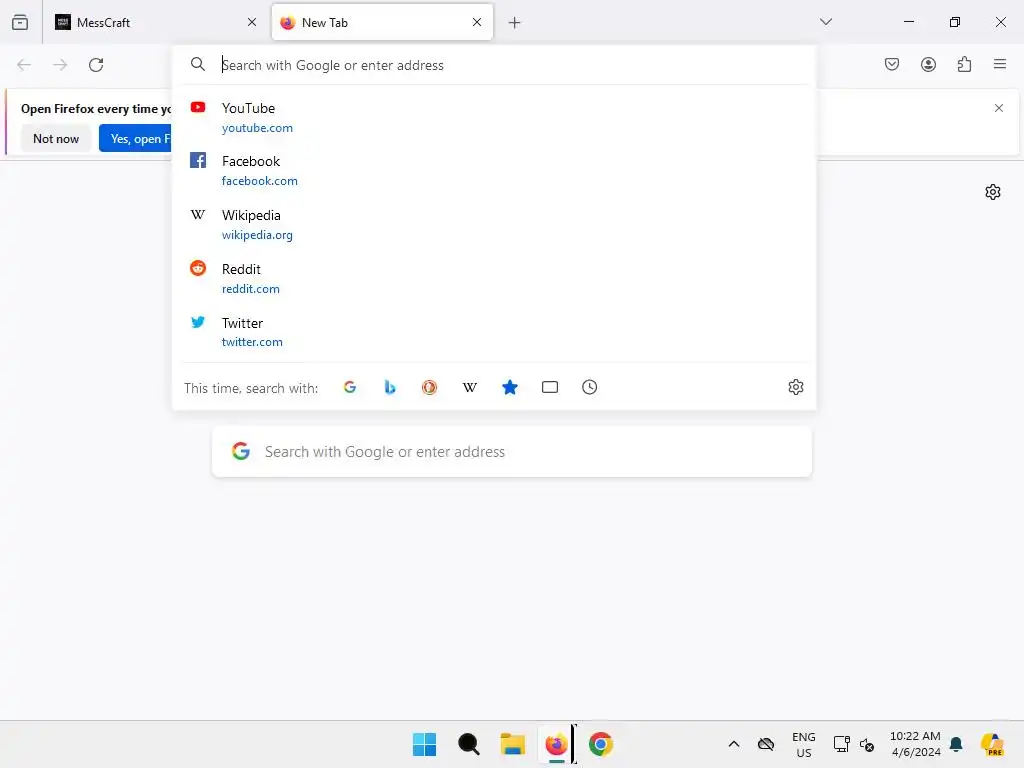Image resolution: width=1024 pixels, height=768 pixels.
Task: Open the Firefox View icon
Action: tap(20, 22)
